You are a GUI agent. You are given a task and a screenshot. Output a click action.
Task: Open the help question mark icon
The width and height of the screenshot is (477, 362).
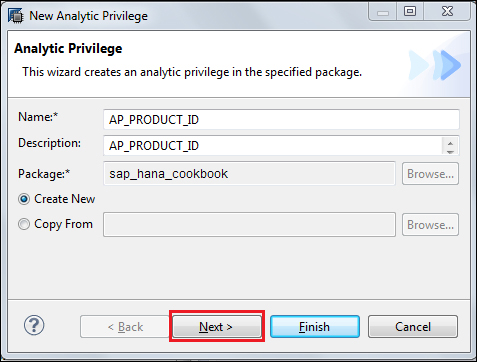pyautogui.click(x=34, y=325)
